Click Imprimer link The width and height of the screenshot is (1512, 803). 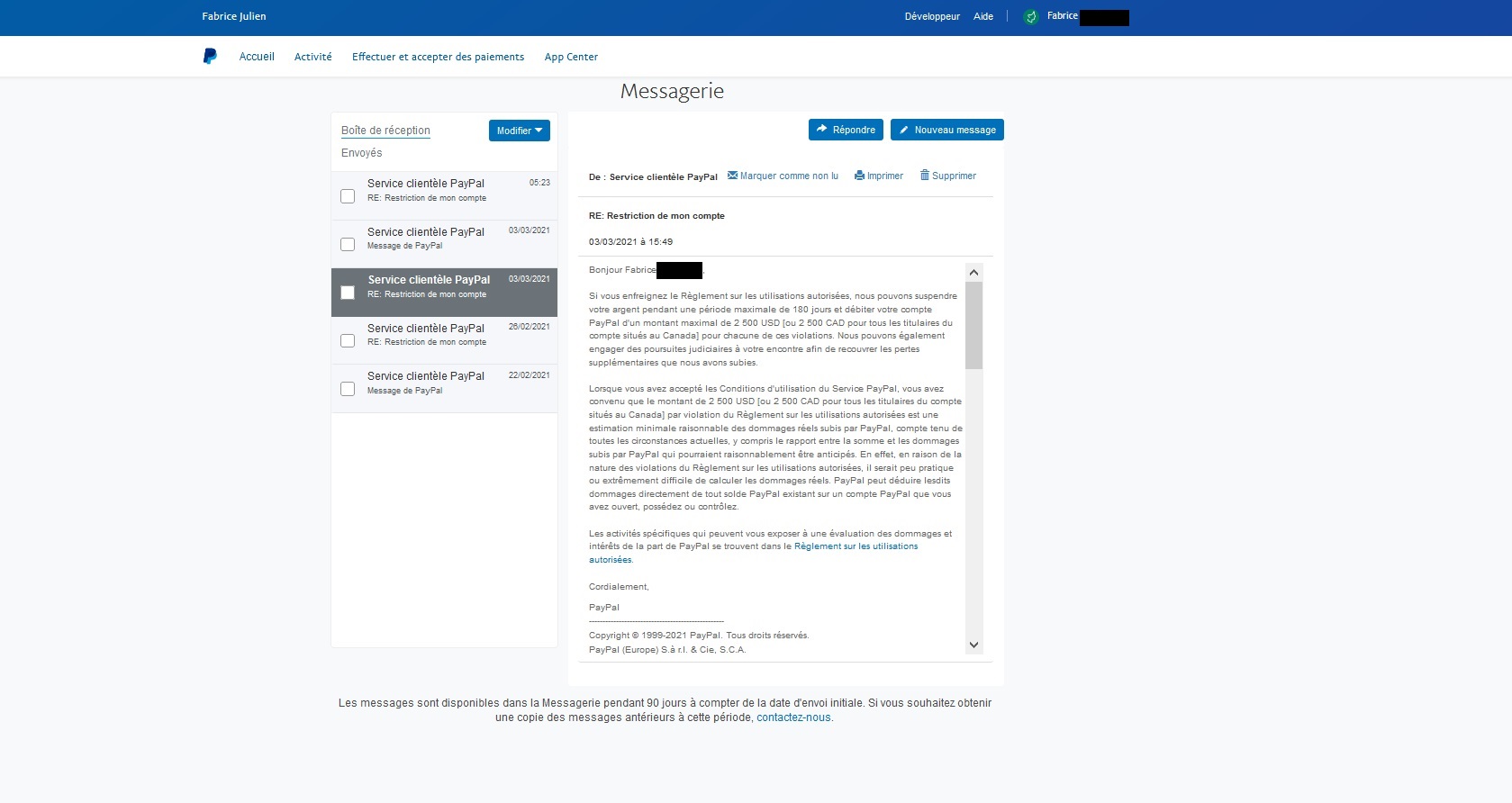[x=885, y=176]
